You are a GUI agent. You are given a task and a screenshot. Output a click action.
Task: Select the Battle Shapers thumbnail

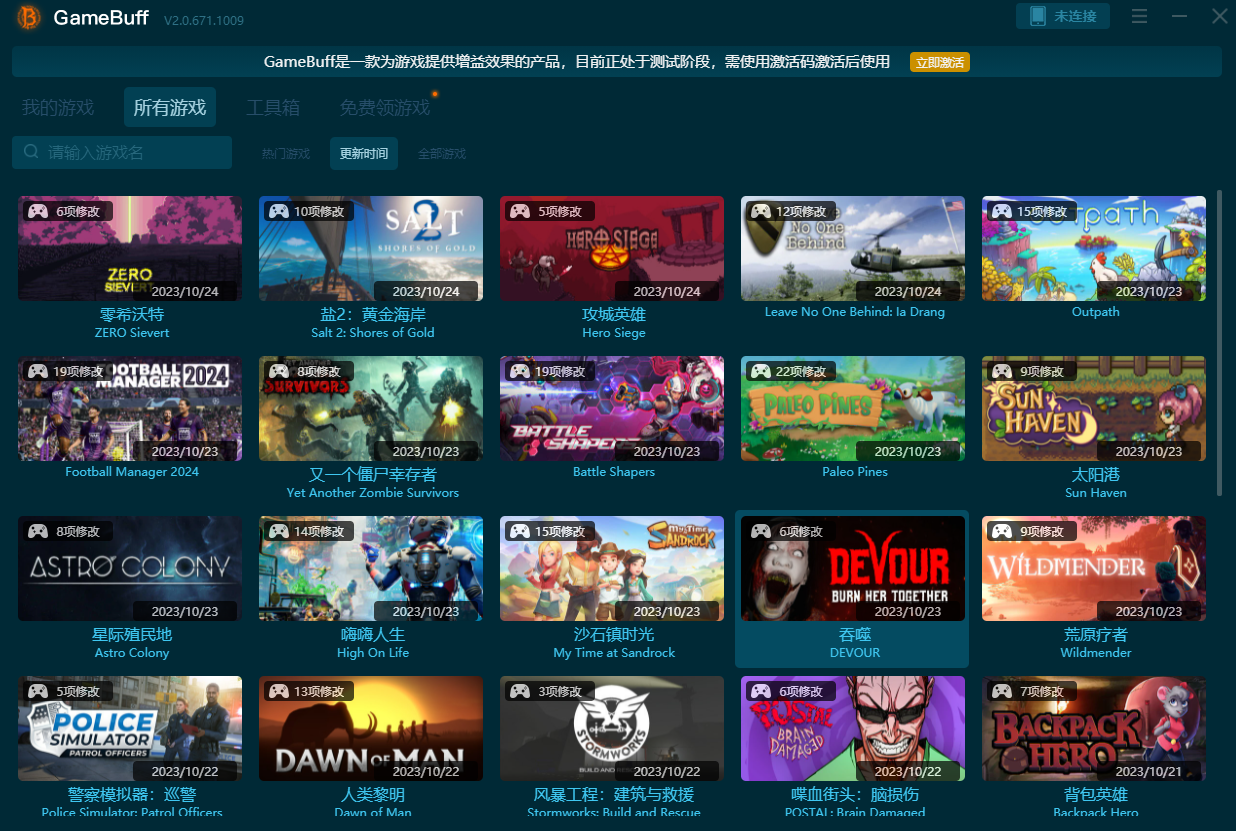pos(612,408)
